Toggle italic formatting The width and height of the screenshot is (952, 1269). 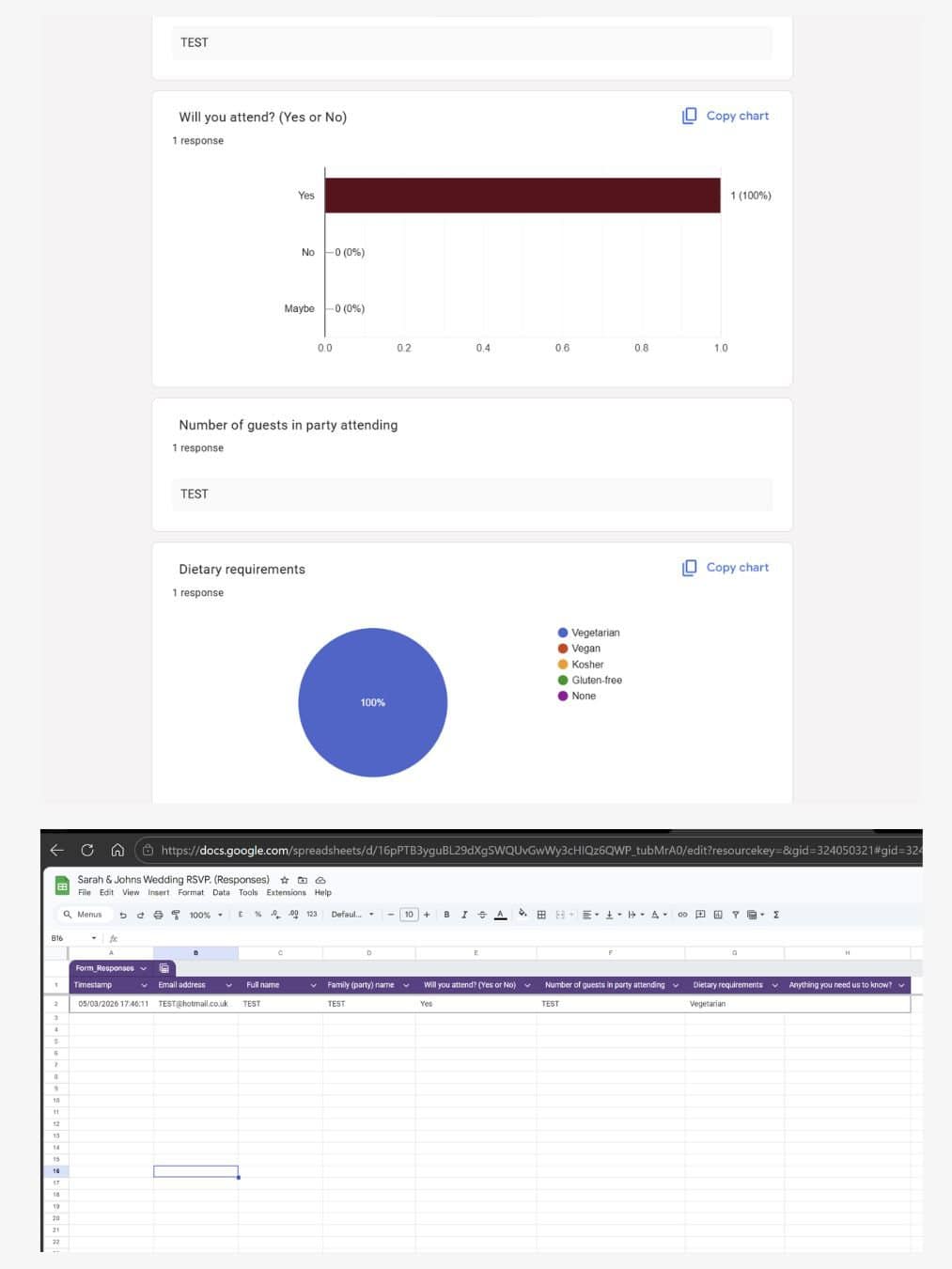(x=464, y=915)
